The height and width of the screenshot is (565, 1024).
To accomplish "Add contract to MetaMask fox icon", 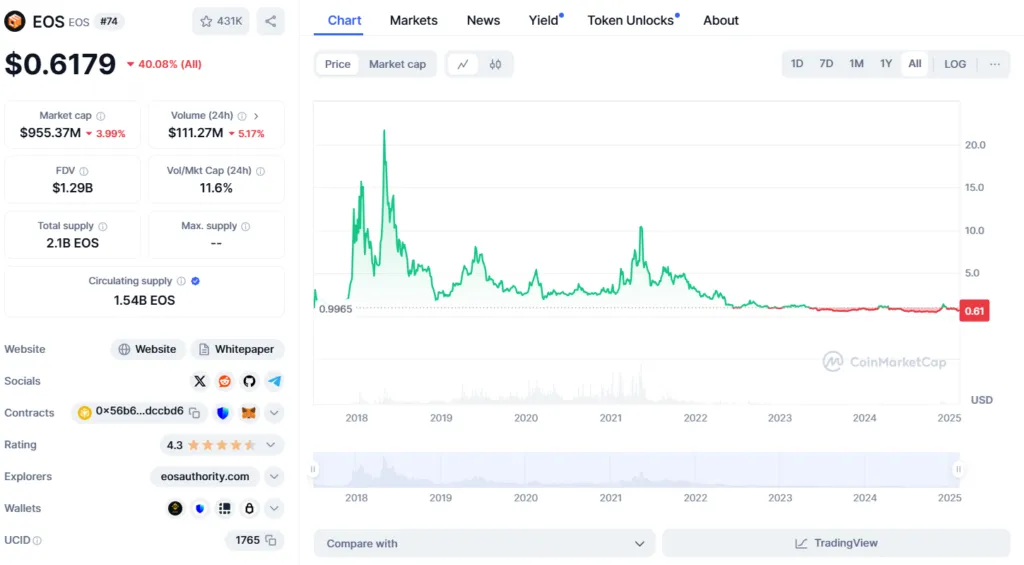I will (x=249, y=413).
